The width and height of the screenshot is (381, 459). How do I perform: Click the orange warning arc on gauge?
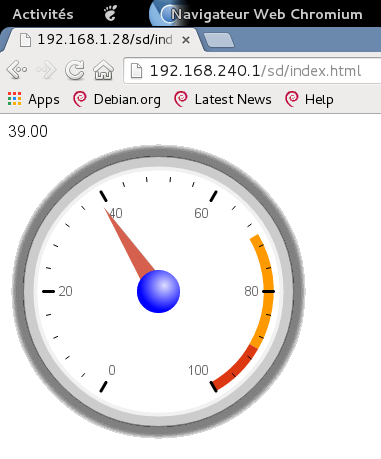point(269,292)
